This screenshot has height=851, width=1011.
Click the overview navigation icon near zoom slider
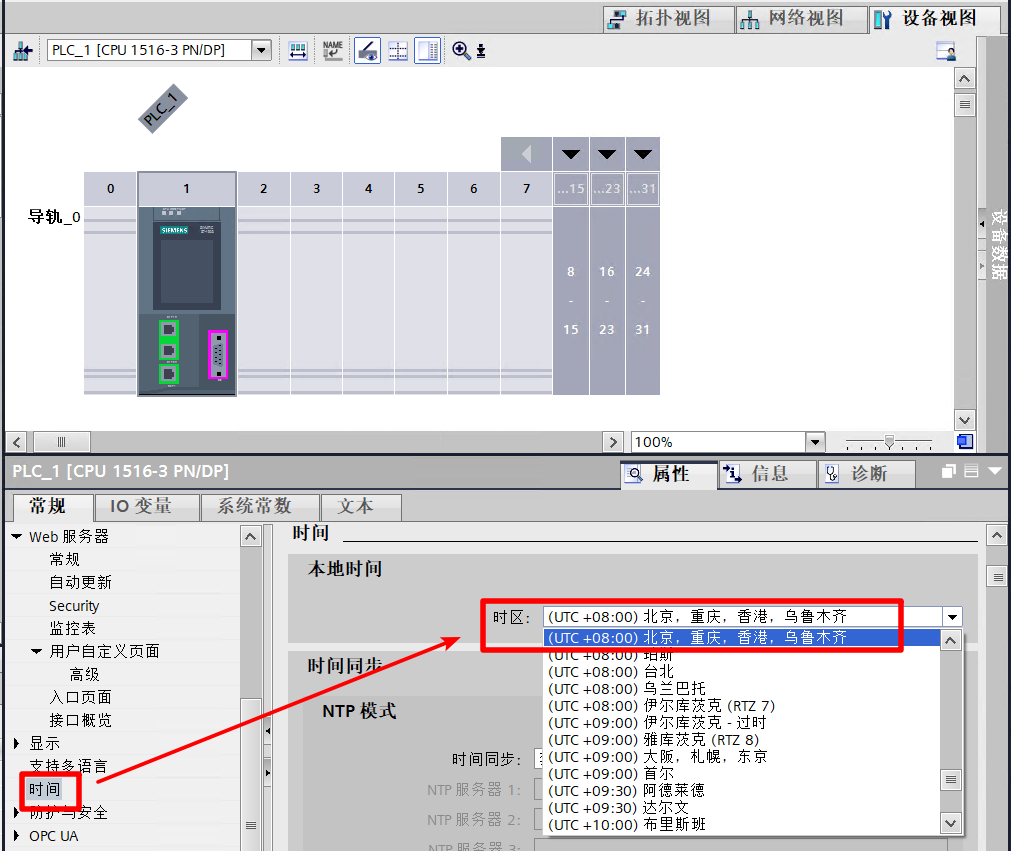coord(965,442)
